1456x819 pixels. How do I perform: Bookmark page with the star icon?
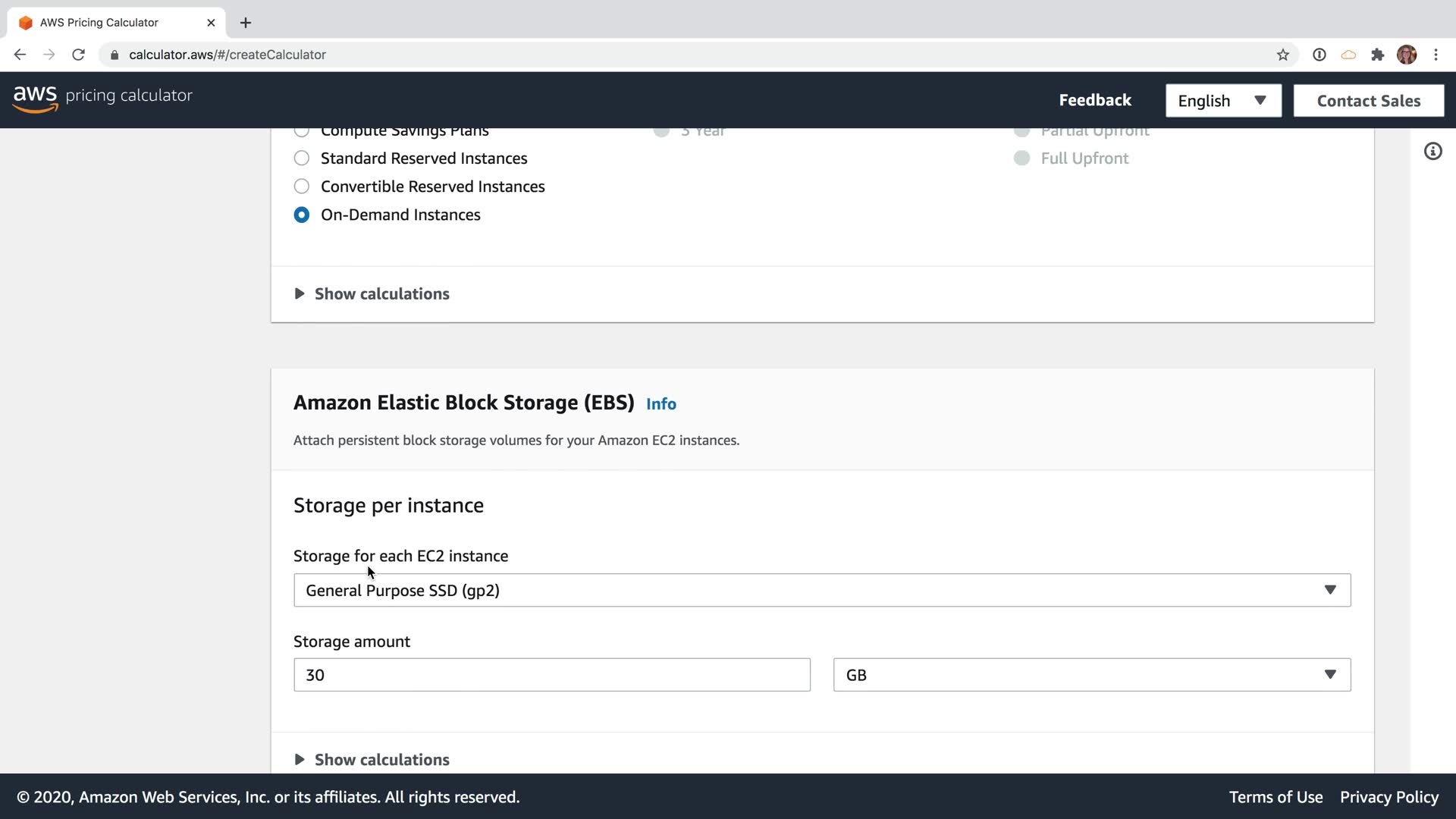1282,55
